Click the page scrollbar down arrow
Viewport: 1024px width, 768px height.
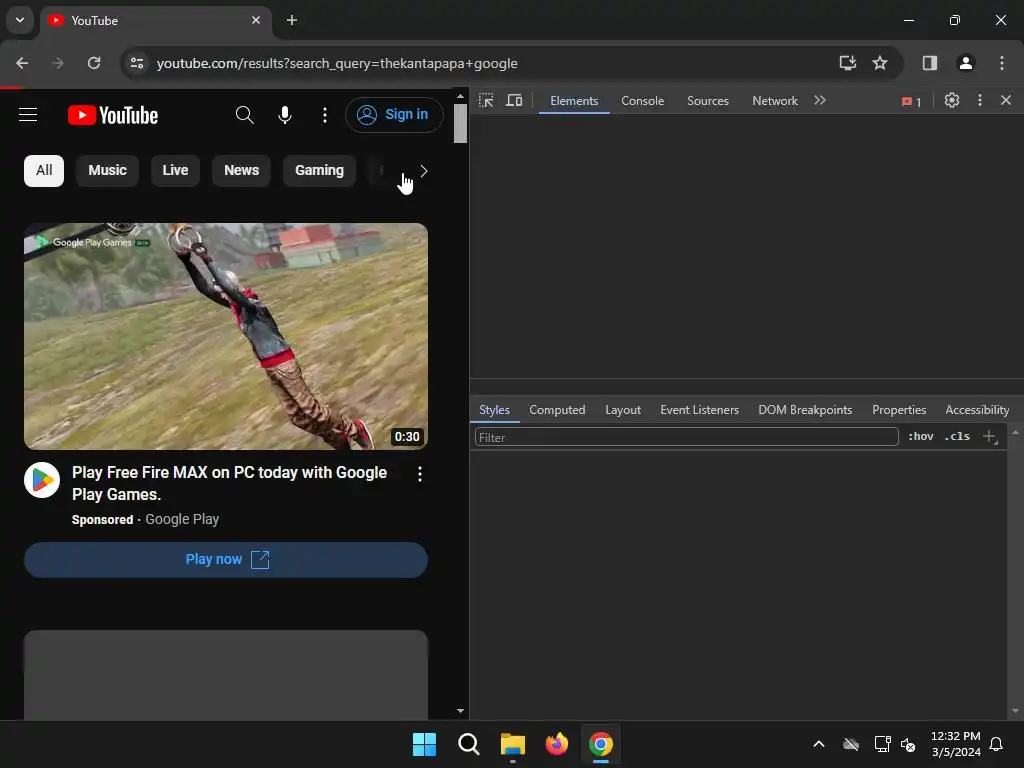(x=460, y=711)
